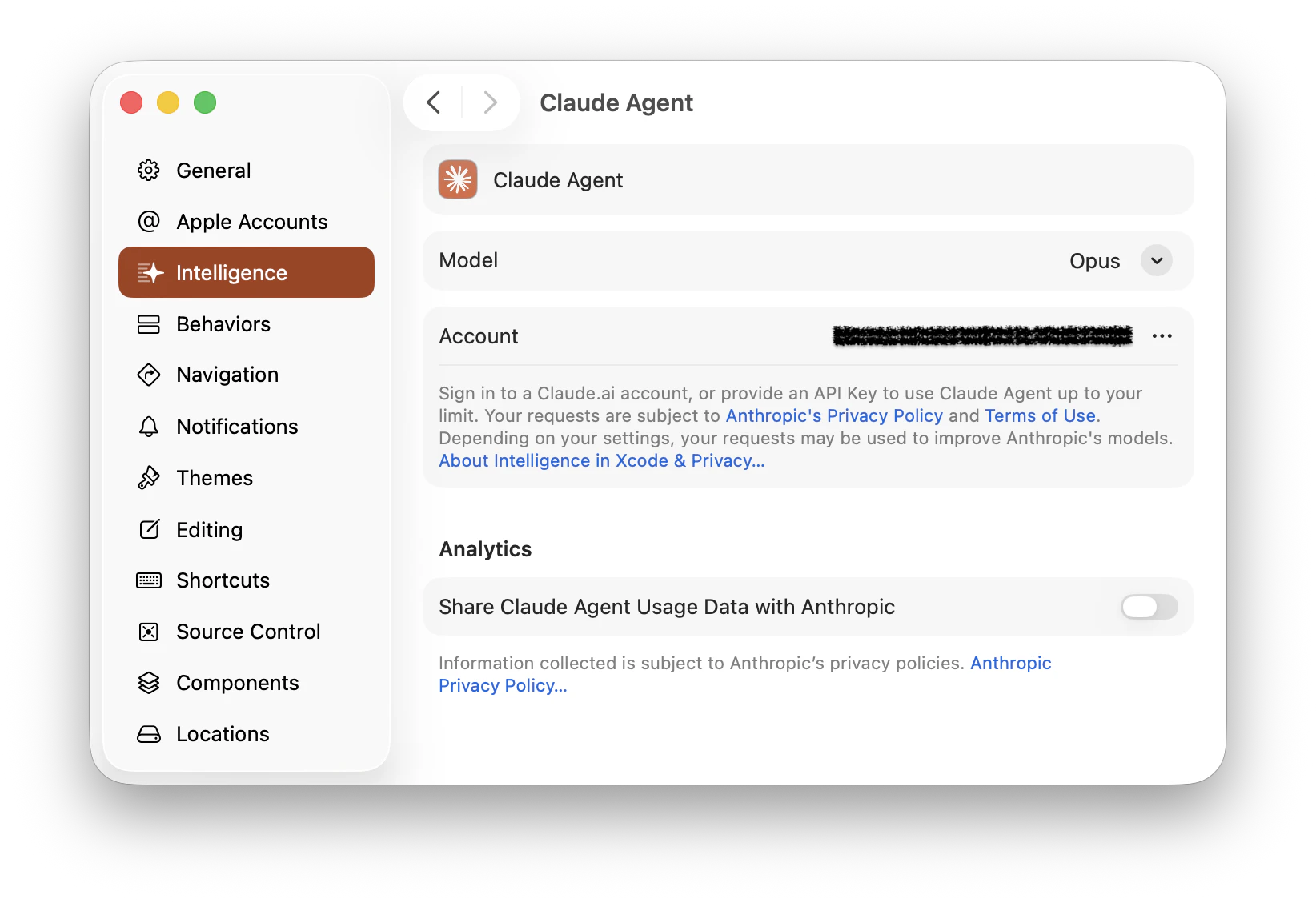Click the Navigation diamond arrow icon

(x=149, y=375)
